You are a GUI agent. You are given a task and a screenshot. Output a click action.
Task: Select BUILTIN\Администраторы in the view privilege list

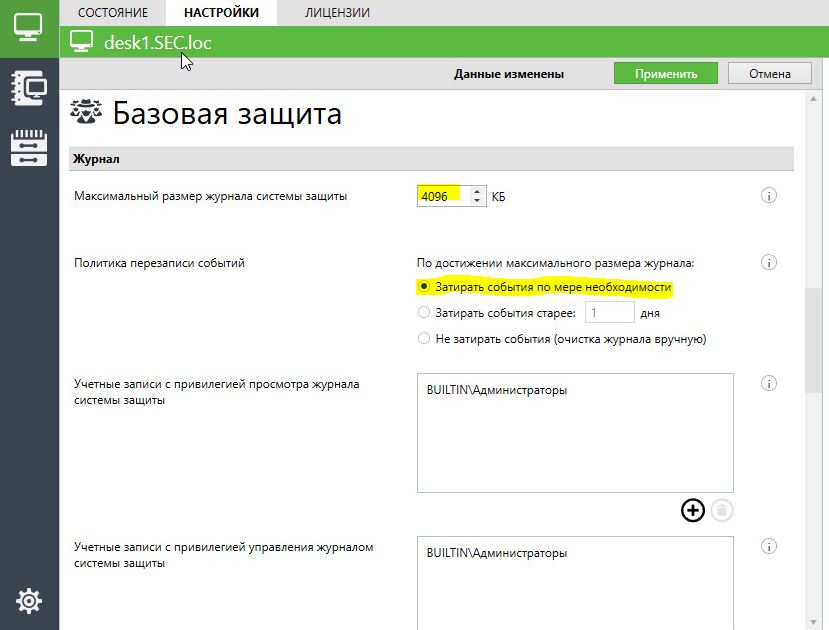click(x=497, y=390)
